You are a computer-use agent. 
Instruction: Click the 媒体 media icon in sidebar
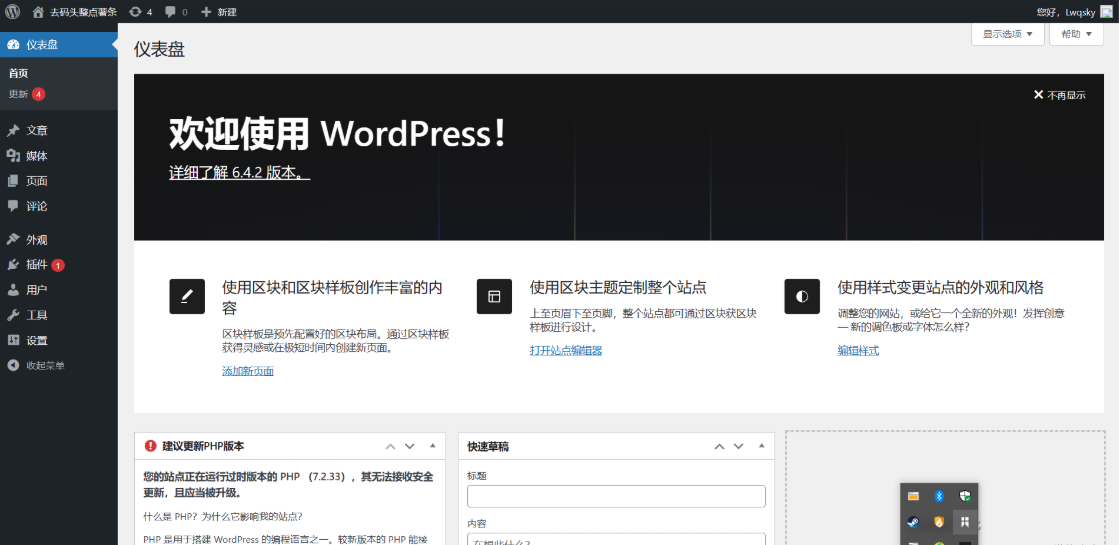point(13,156)
